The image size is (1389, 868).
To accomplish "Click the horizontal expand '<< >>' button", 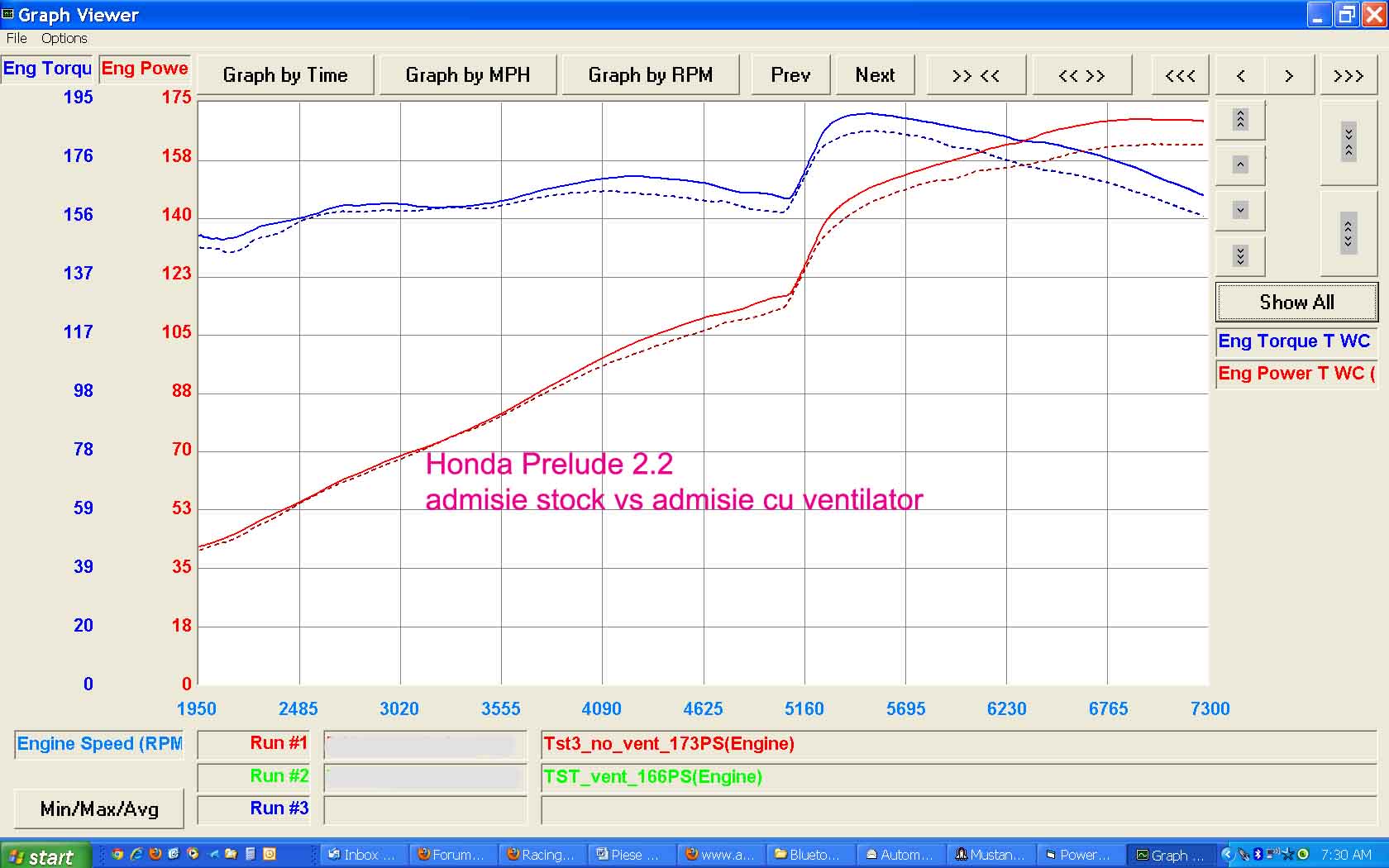I will point(1081,76).
